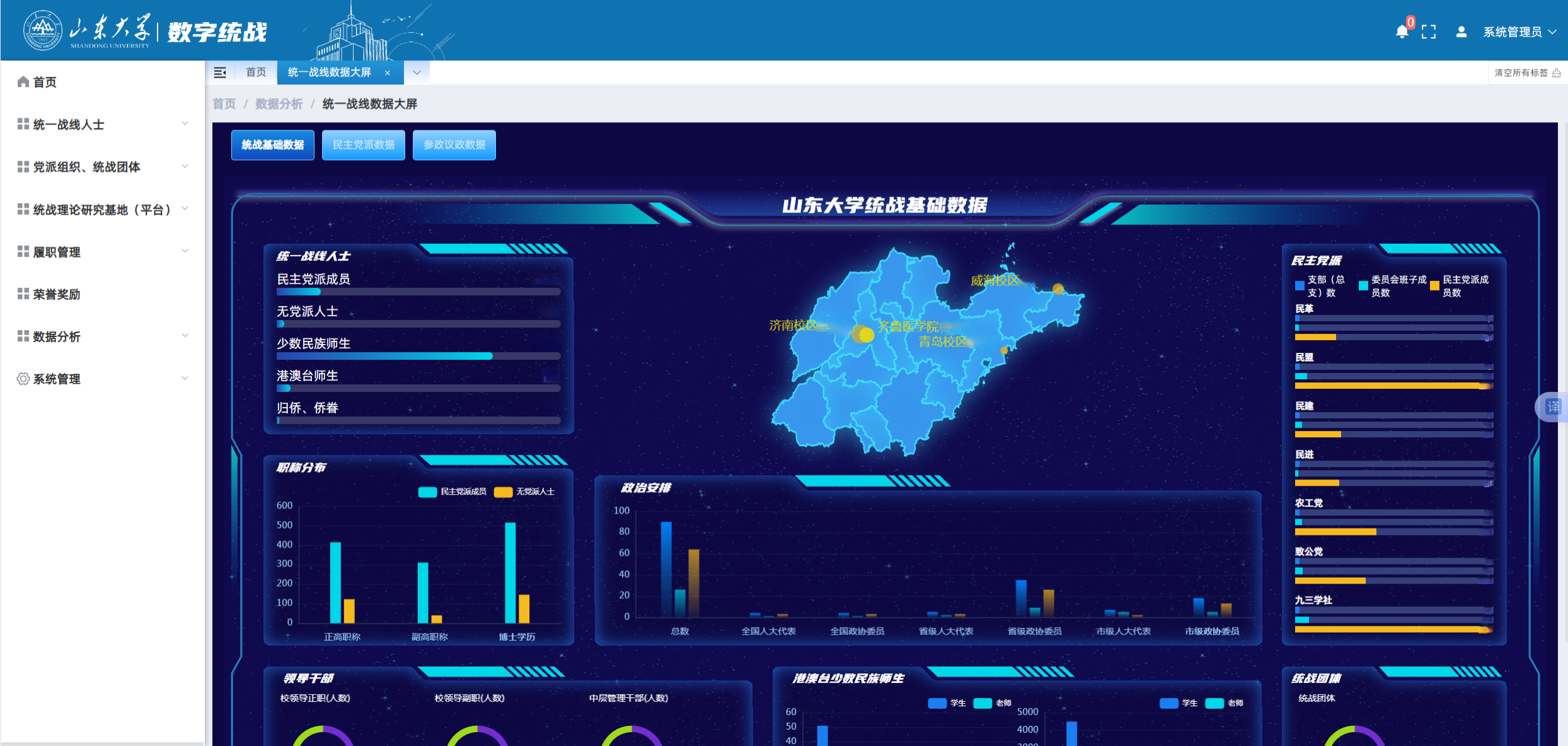Click the gear icon beside 系统管理
This screenshot has height=746, width=1568.
click(x=23, y=379)
